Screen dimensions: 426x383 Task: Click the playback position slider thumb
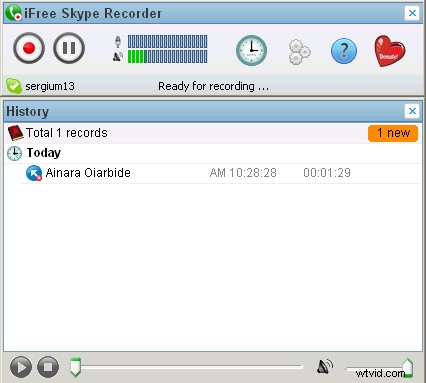pos(76,367)
